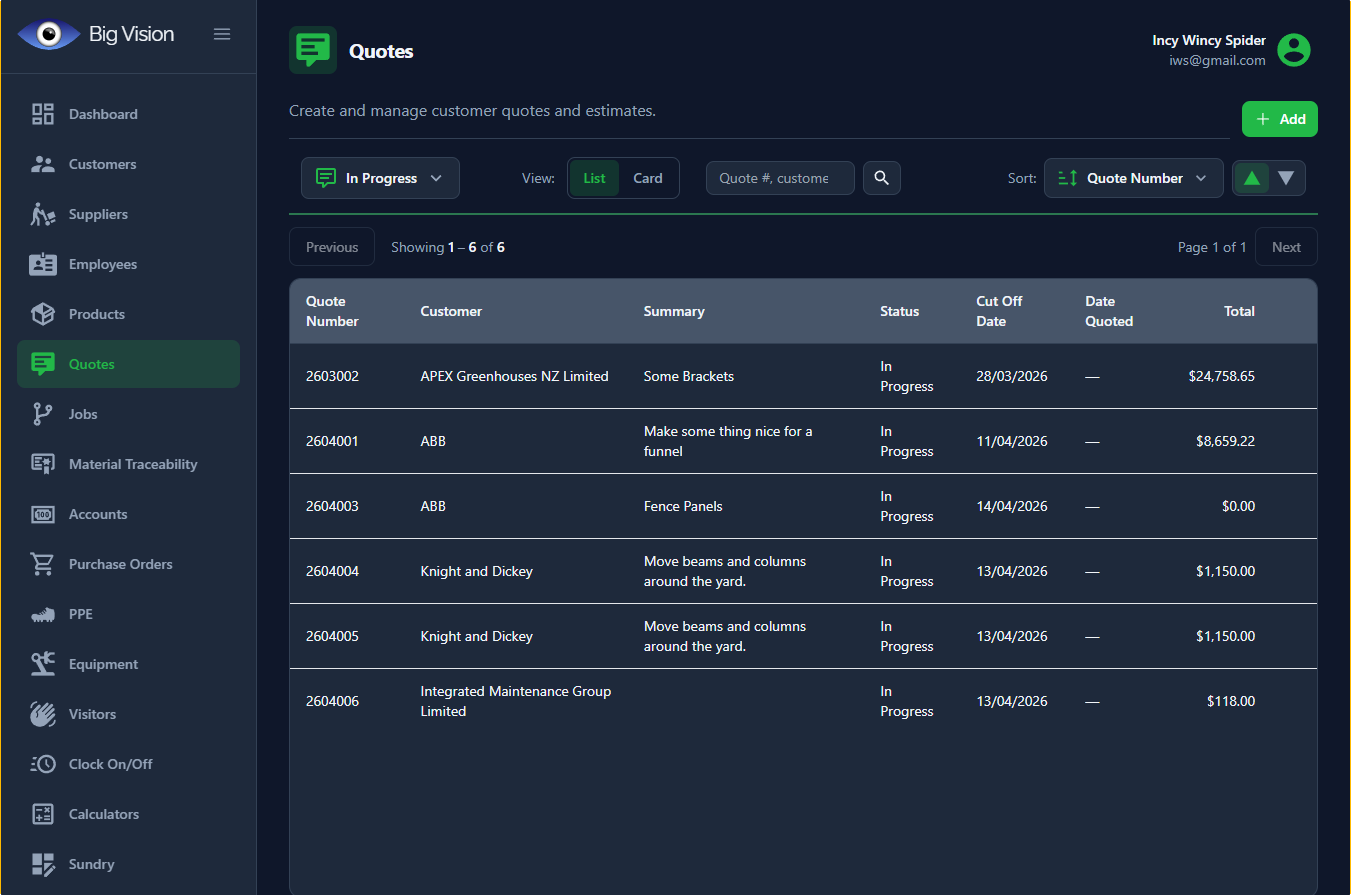Set sort direction to descending arrow
The width and height of the screenshot is (1351, 895).
(x=1286, y=178)
